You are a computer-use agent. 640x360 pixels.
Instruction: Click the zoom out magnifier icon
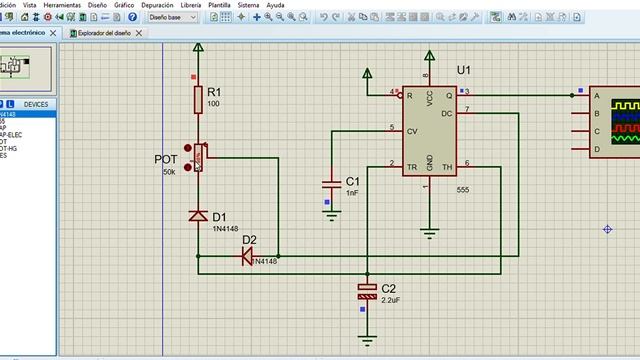point(280,17)
